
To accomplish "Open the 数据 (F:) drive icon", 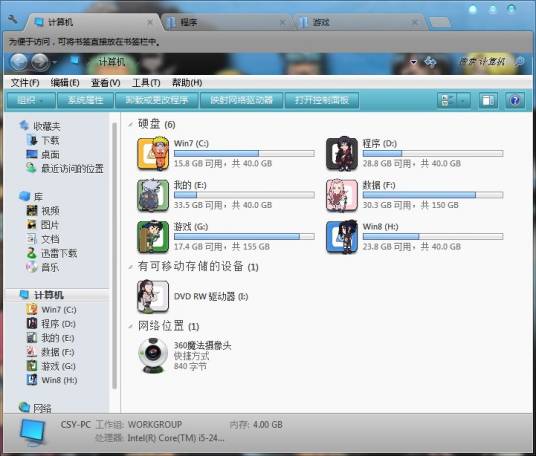I will pyautogui.click(x=342, y=195).
